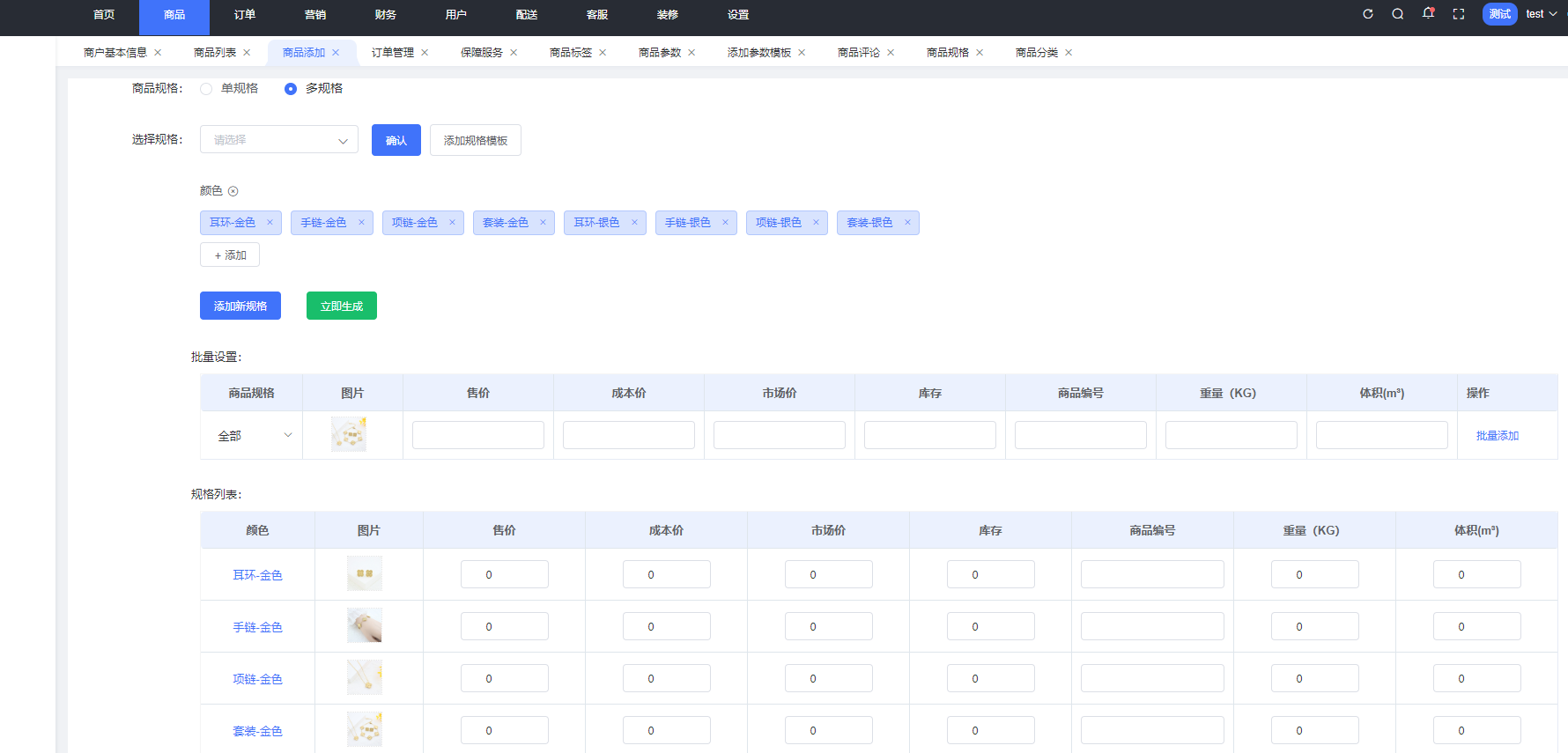Focus the 手链-金色 row 商品编号 field

point(1152,626)
